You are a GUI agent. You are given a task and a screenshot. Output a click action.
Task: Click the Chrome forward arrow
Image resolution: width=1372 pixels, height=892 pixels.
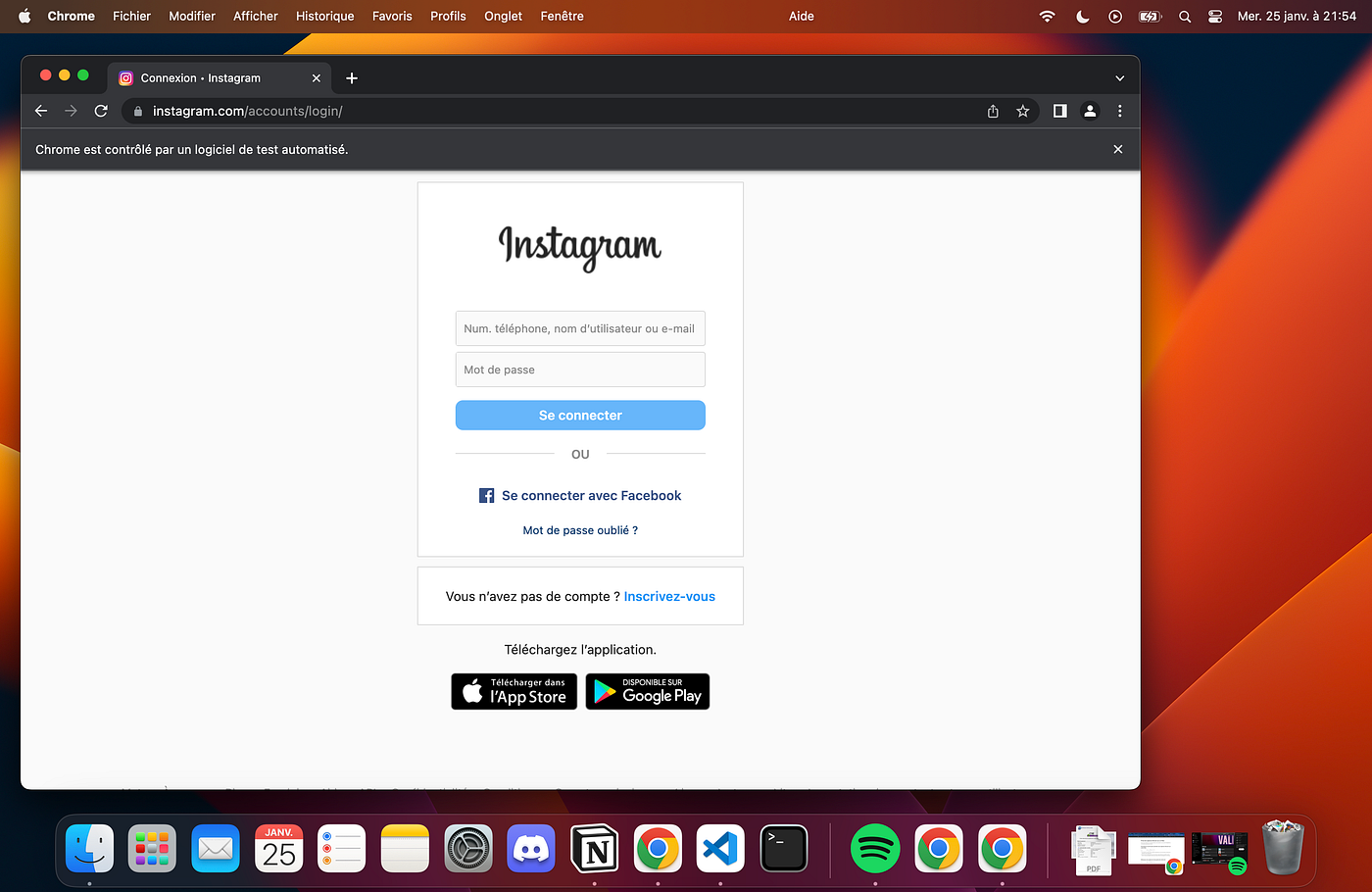(71, 111)
